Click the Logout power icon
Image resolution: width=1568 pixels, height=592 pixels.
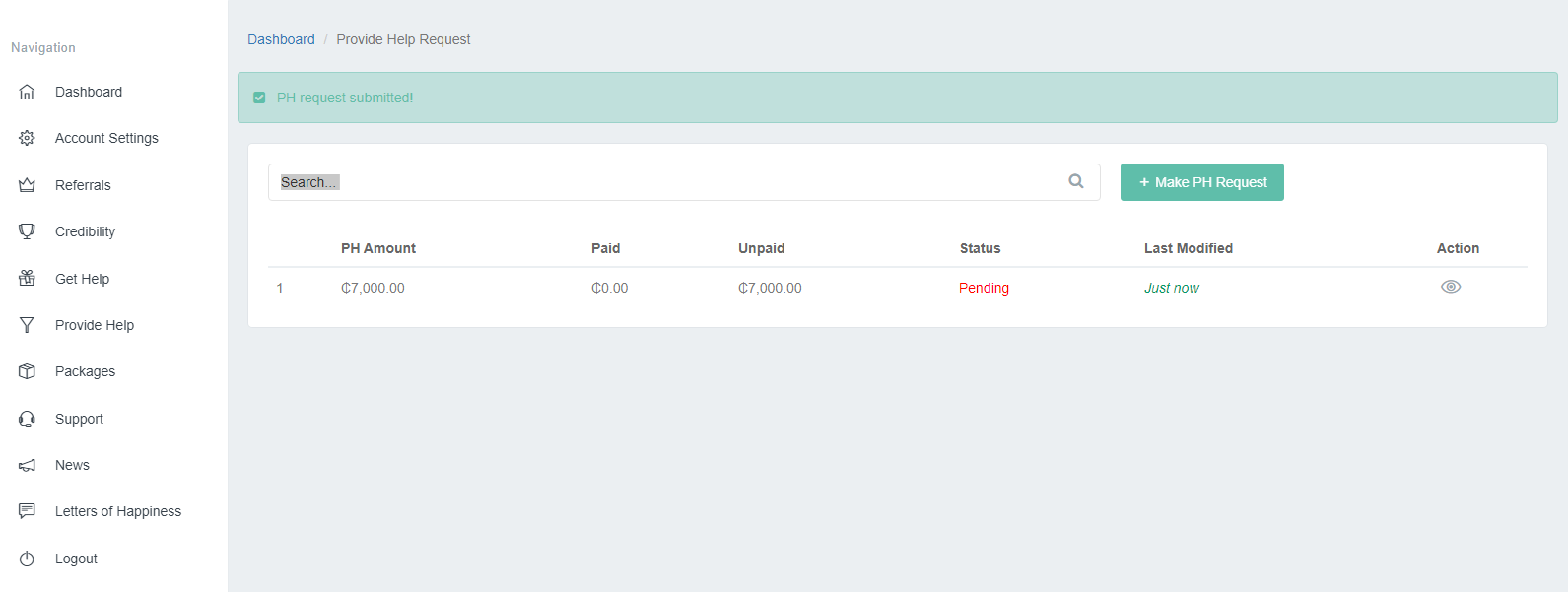tap(27, 559)
